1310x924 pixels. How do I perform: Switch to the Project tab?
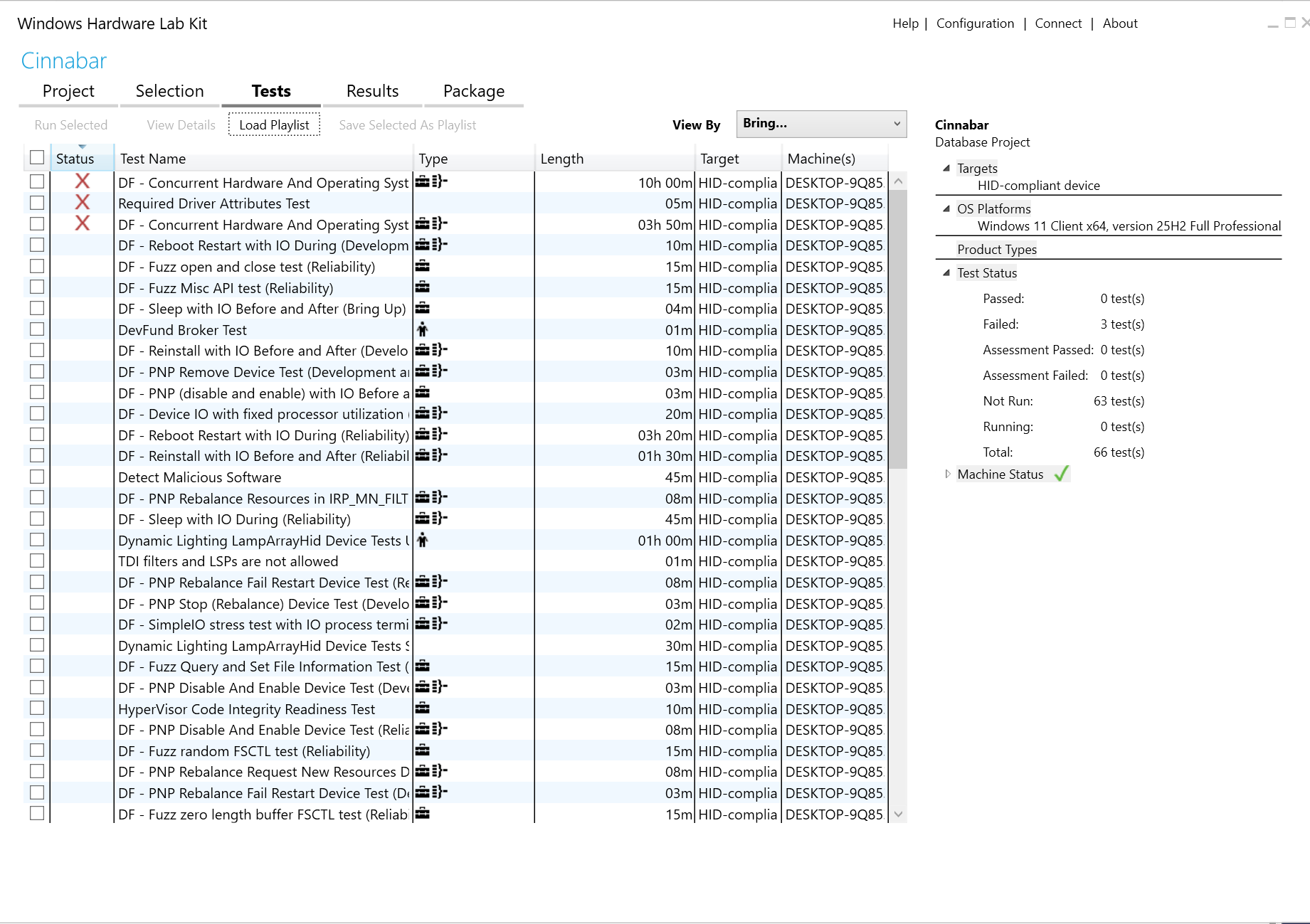pyautogui.click(x=68, y=91)
